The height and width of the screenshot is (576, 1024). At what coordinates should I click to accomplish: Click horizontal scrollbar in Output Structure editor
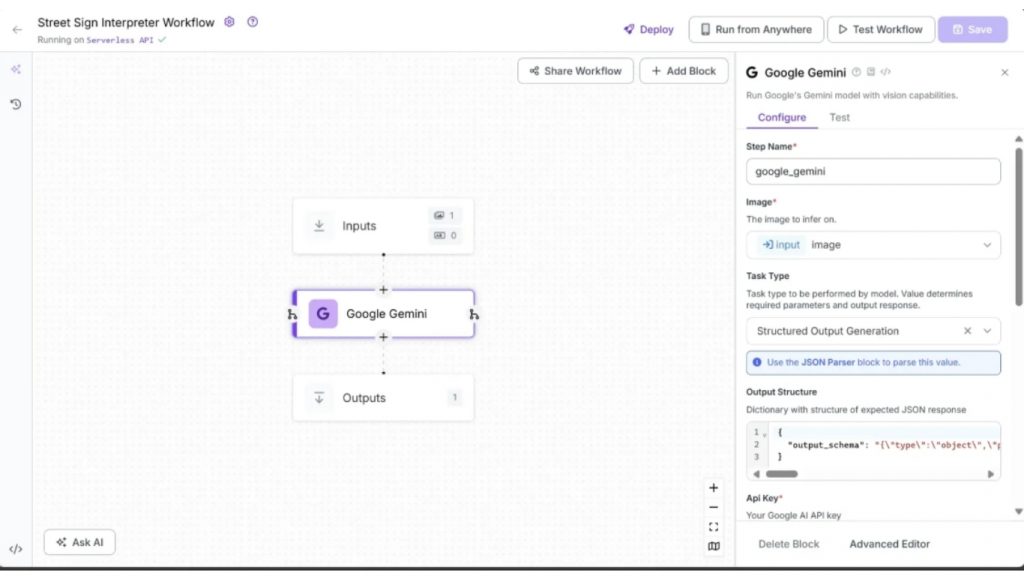pos(782,474)
